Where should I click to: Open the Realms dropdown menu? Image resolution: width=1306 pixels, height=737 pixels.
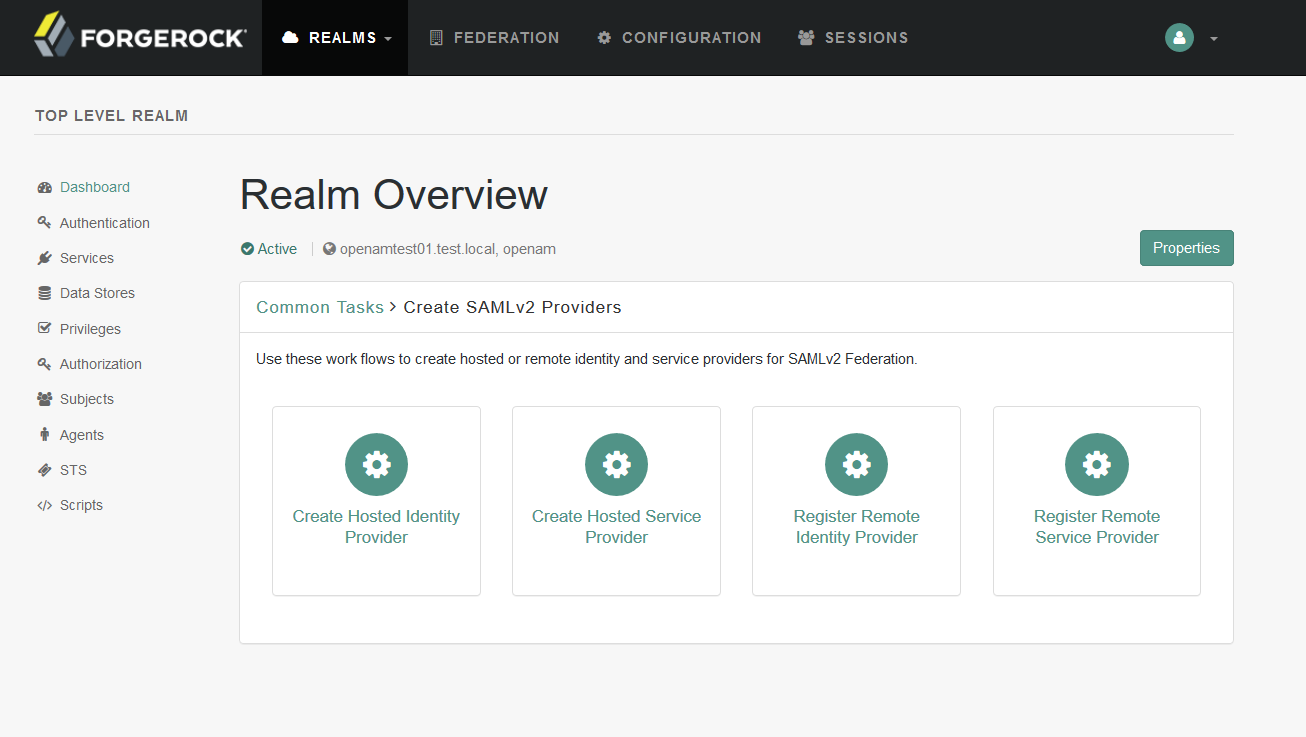pyautogui.click(x=335, y=38)
